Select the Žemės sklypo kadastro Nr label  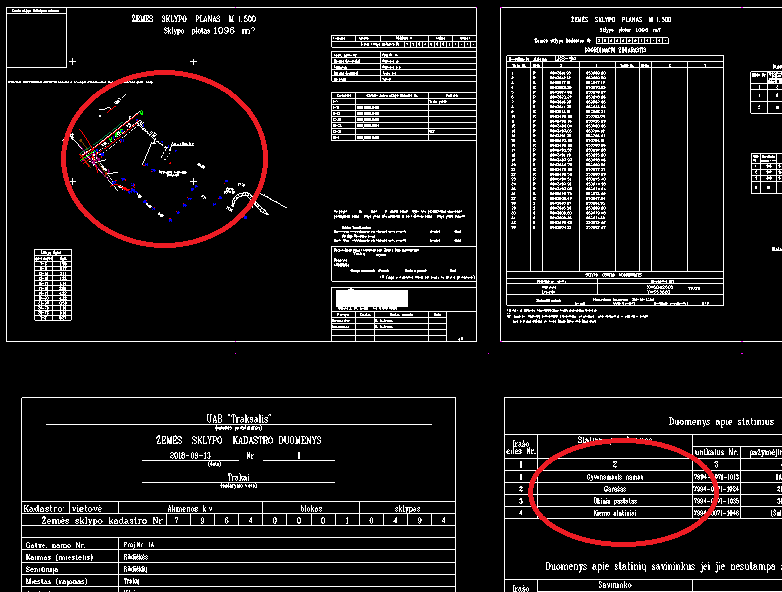[x=102, y=520]
